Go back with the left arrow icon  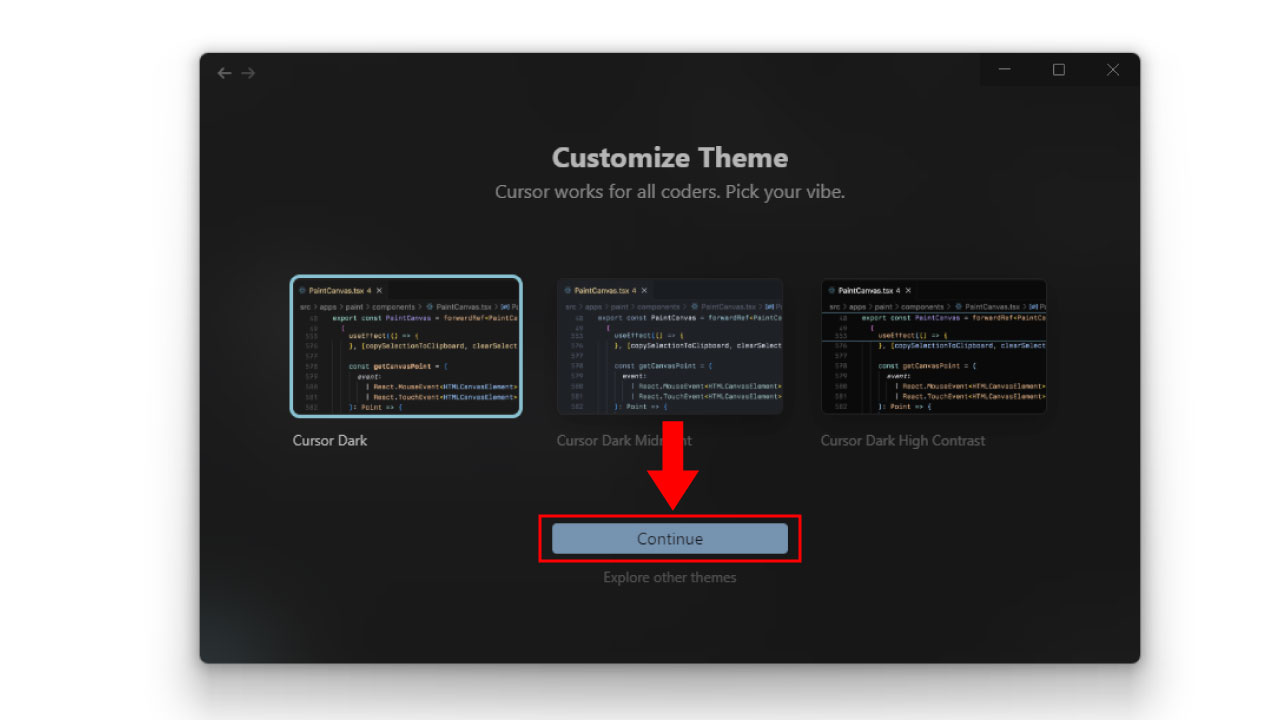coord(224,73)
